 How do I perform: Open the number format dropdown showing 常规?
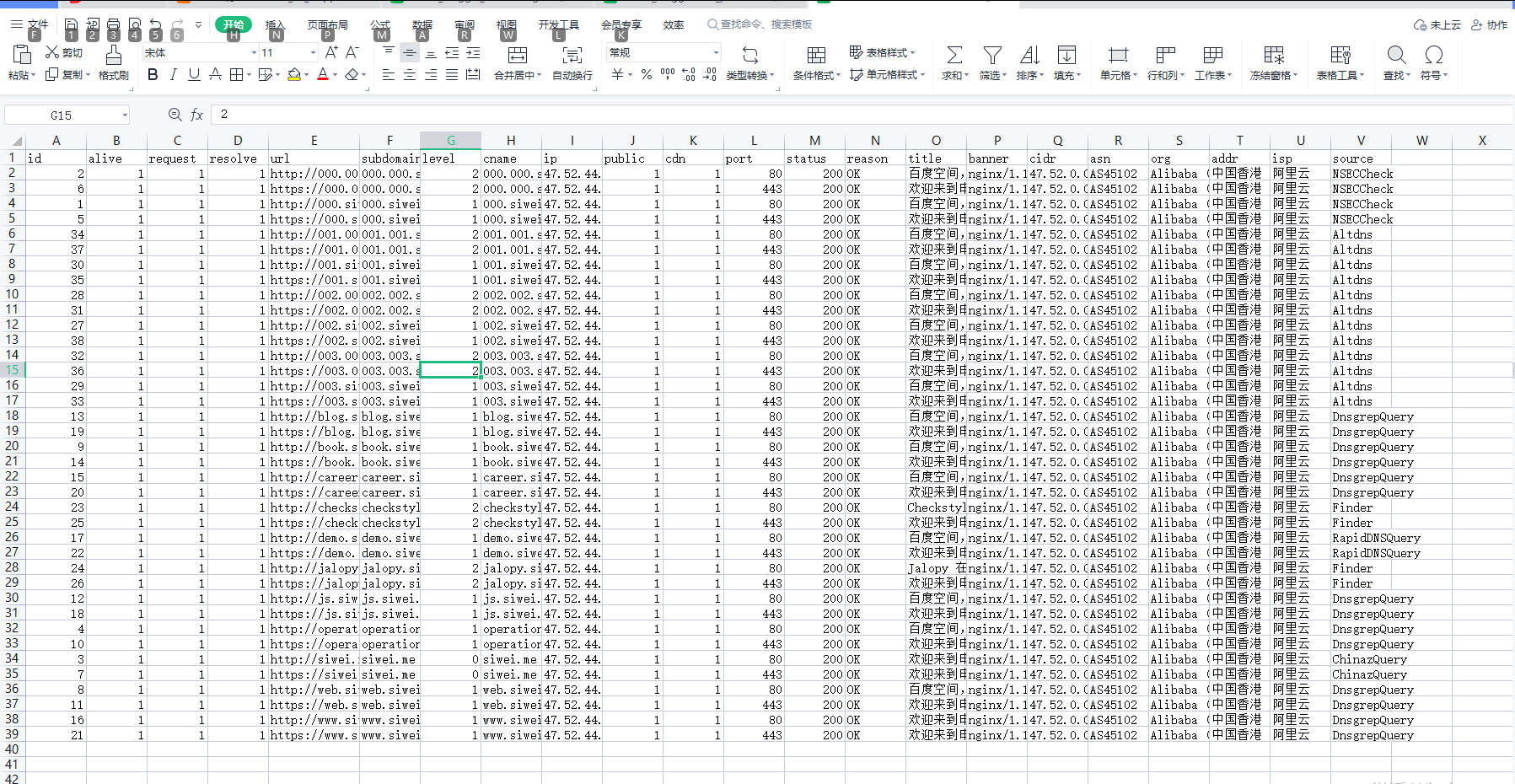pos(716,53)
